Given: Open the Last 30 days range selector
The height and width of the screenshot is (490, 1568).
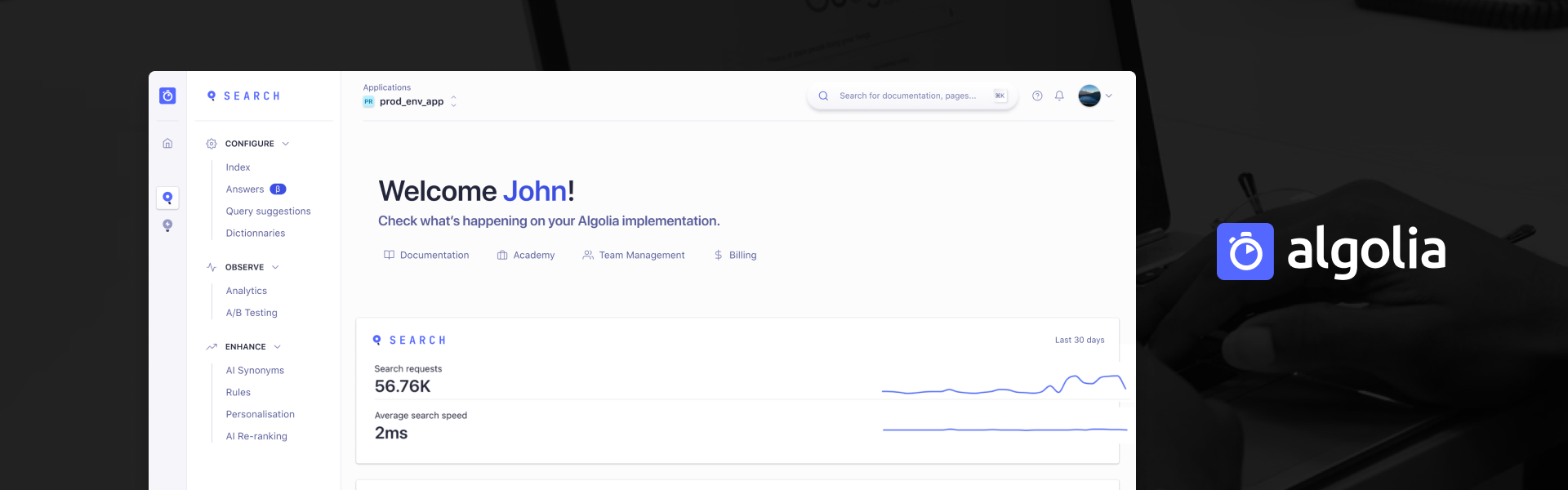Looking at the screenshot, I should point(1080,340).
